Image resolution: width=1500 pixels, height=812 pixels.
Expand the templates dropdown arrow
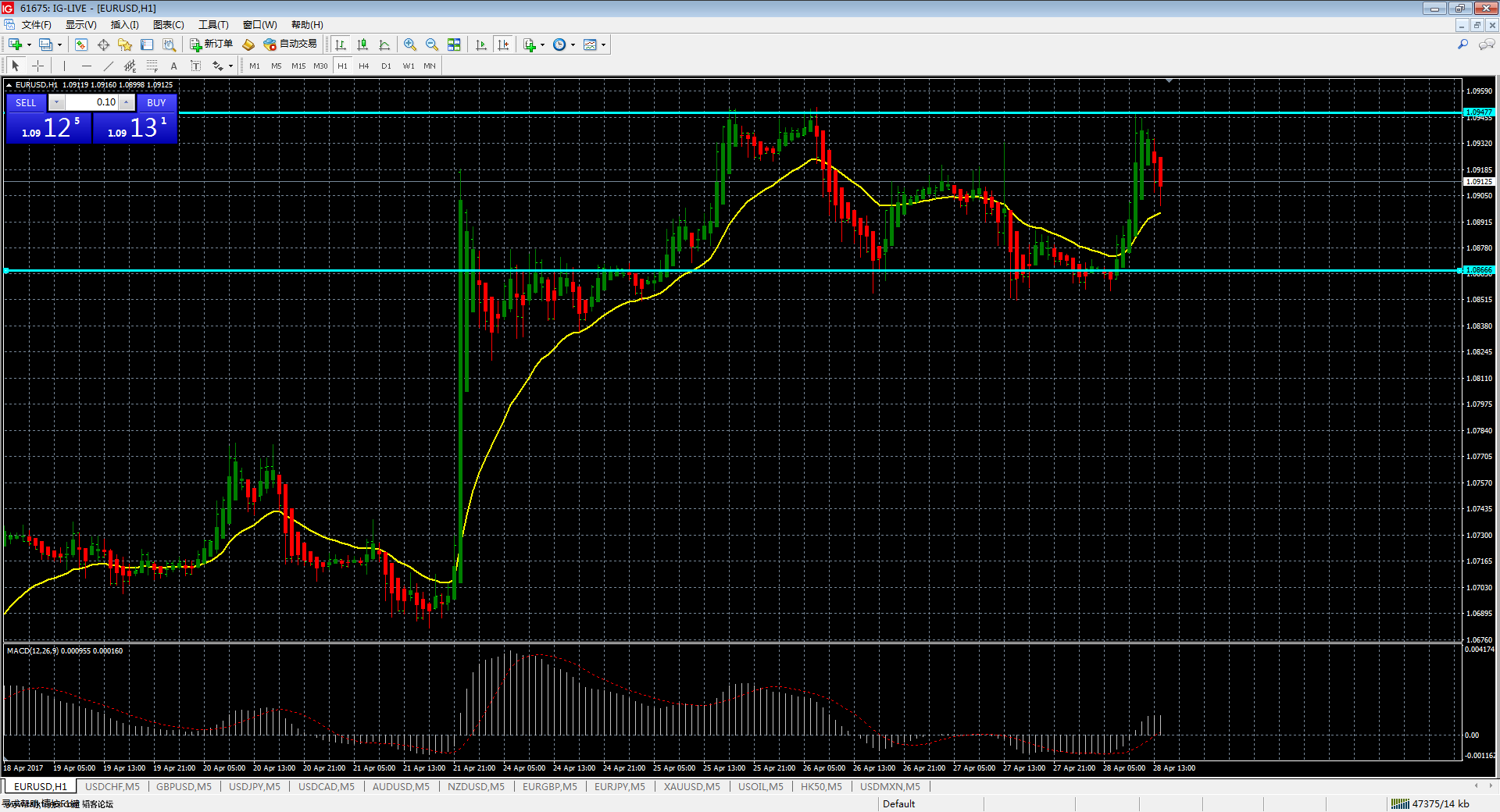point(603,45)
